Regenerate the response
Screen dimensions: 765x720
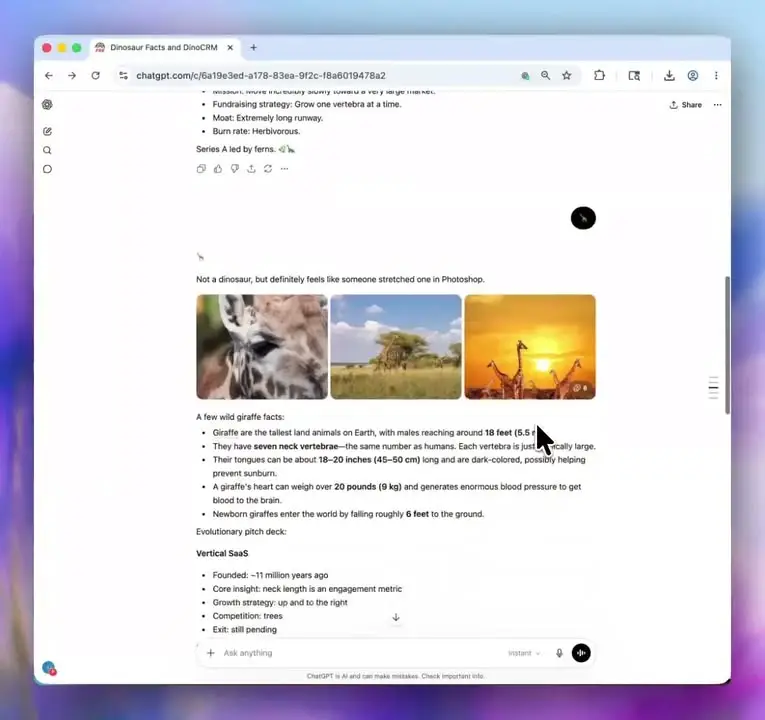coord(268,169)
